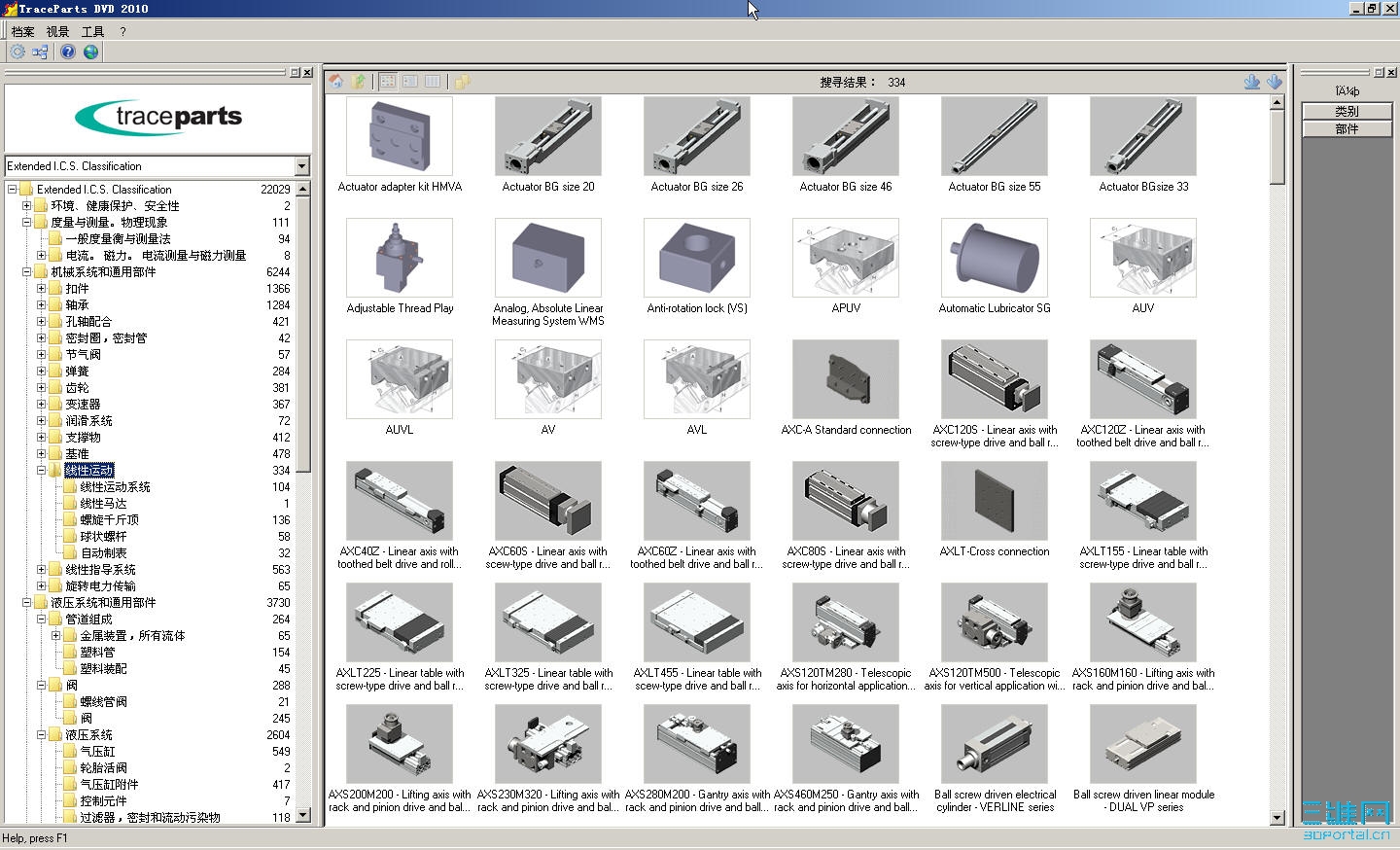The width and height of the screenshot is (1400, 850).
Task: Click the up arrow of the tree scrollbar
Action: (x=303, y=189)
